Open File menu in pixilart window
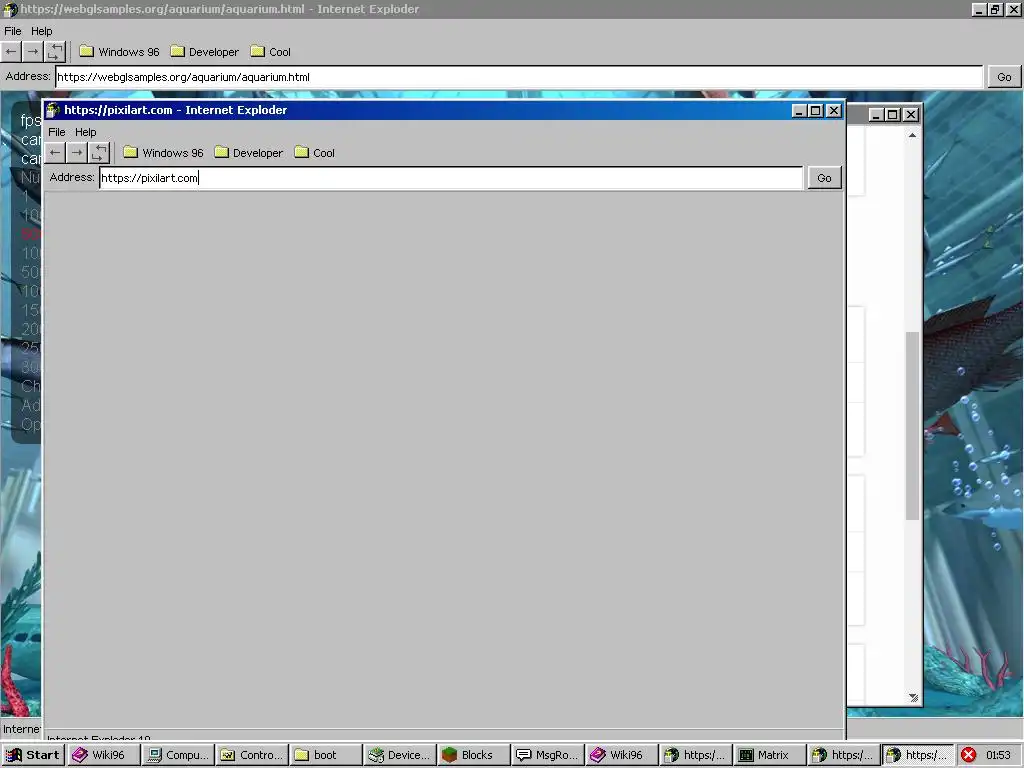This screenshot has width=1024, height=768. [x=57, y=132]
